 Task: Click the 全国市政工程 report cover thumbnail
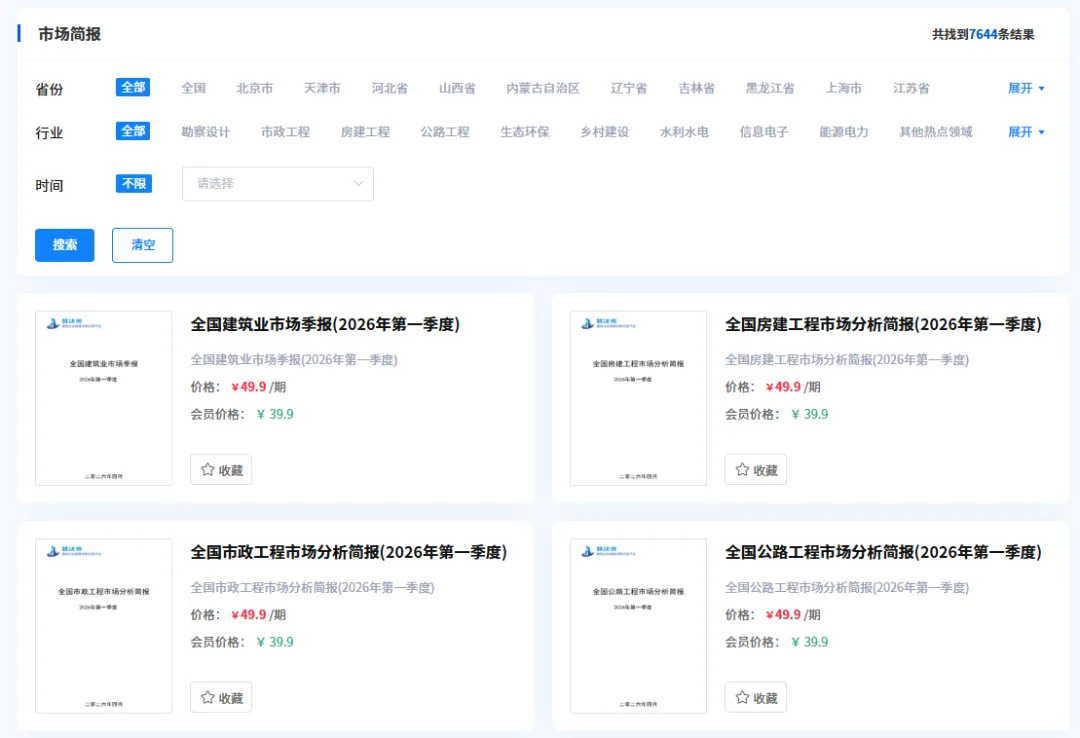(x=103, y=625)
